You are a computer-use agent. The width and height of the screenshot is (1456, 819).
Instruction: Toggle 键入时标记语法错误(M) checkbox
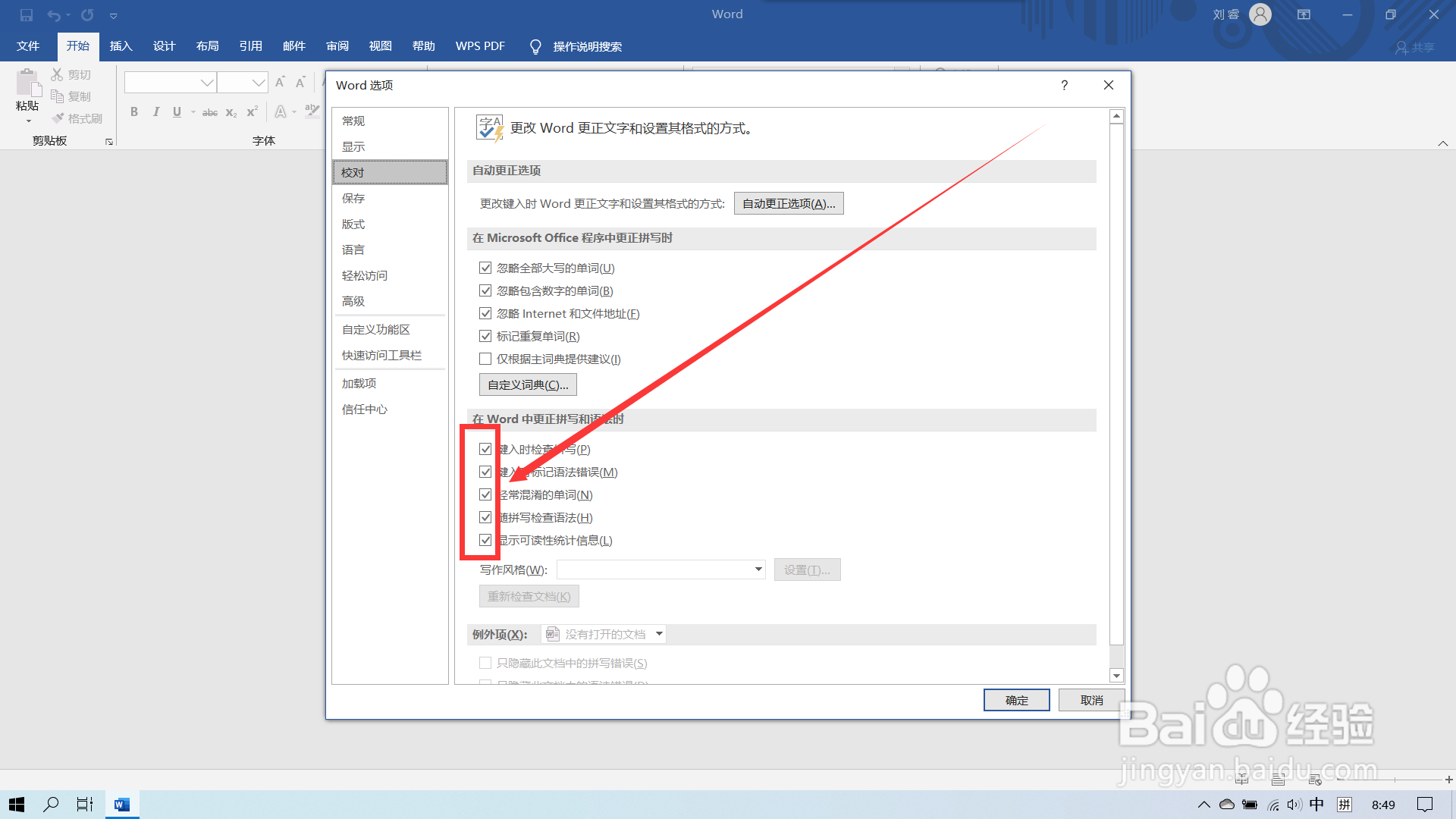point(485,472)
